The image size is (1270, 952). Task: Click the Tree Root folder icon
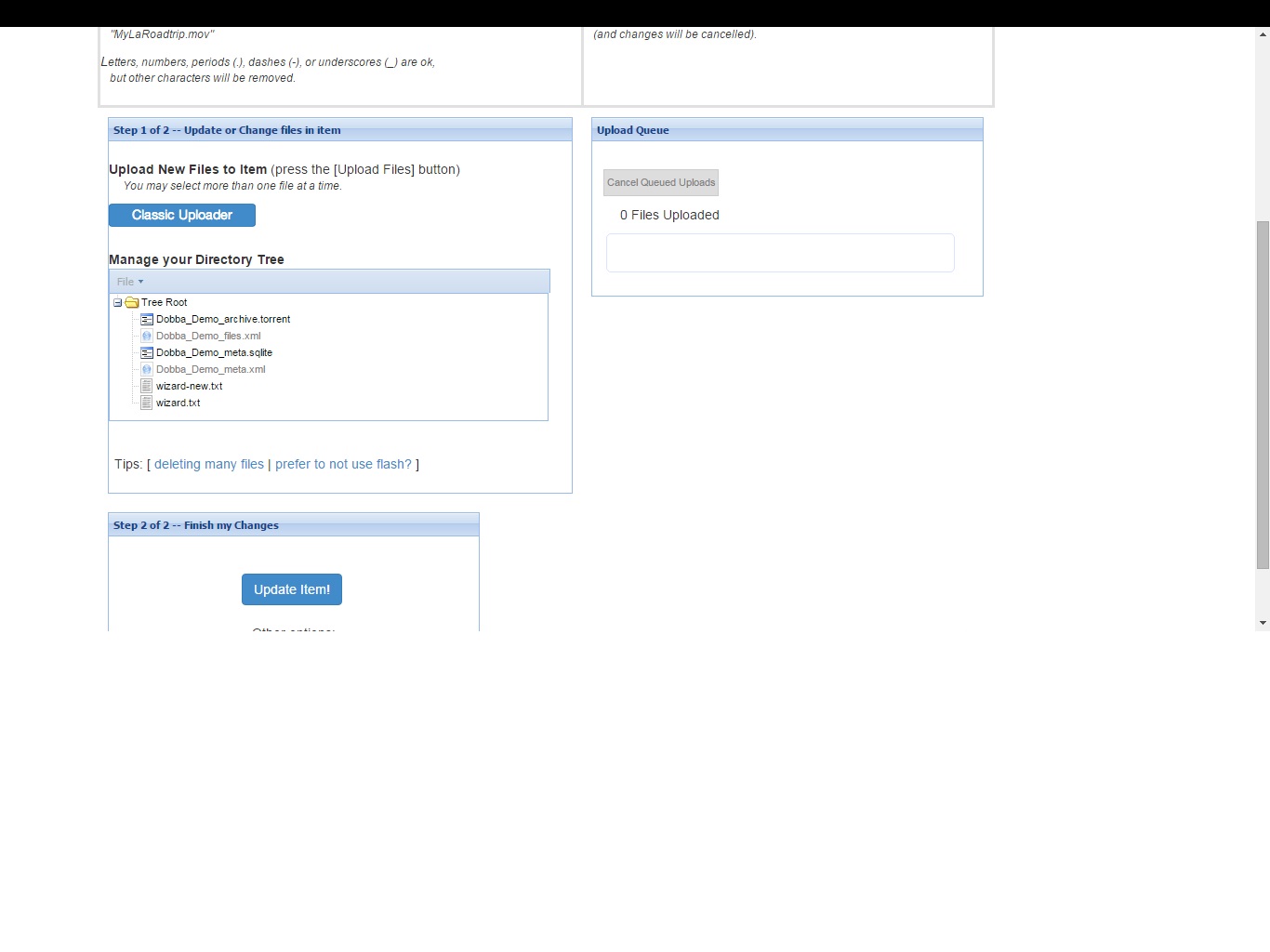click(x=132, y=303)
